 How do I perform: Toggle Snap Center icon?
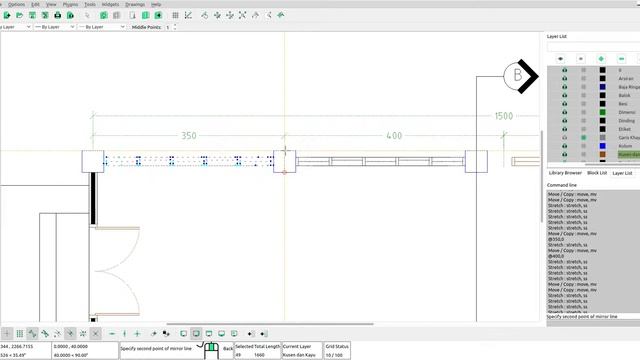(x=58, y=334)
